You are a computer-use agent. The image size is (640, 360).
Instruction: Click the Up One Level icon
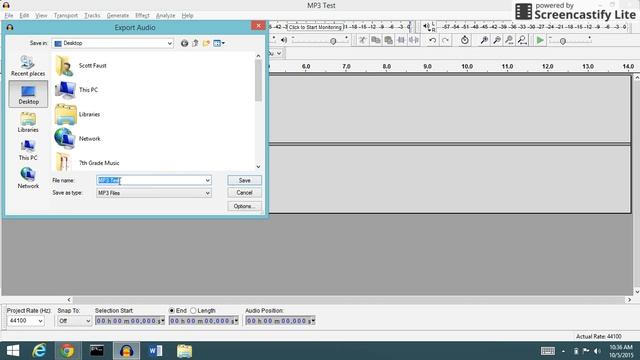pos(195,43)
